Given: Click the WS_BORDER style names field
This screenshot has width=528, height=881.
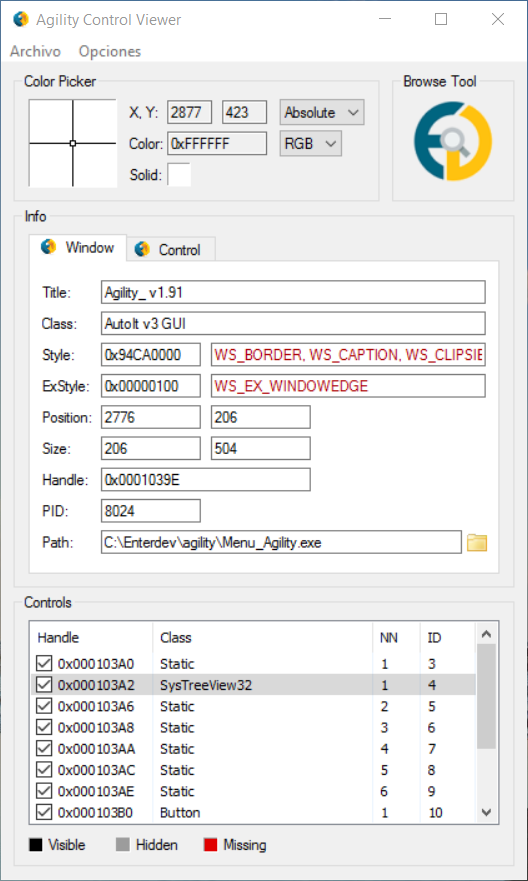Looking at the screenshot, I should [x=348, y=355].
